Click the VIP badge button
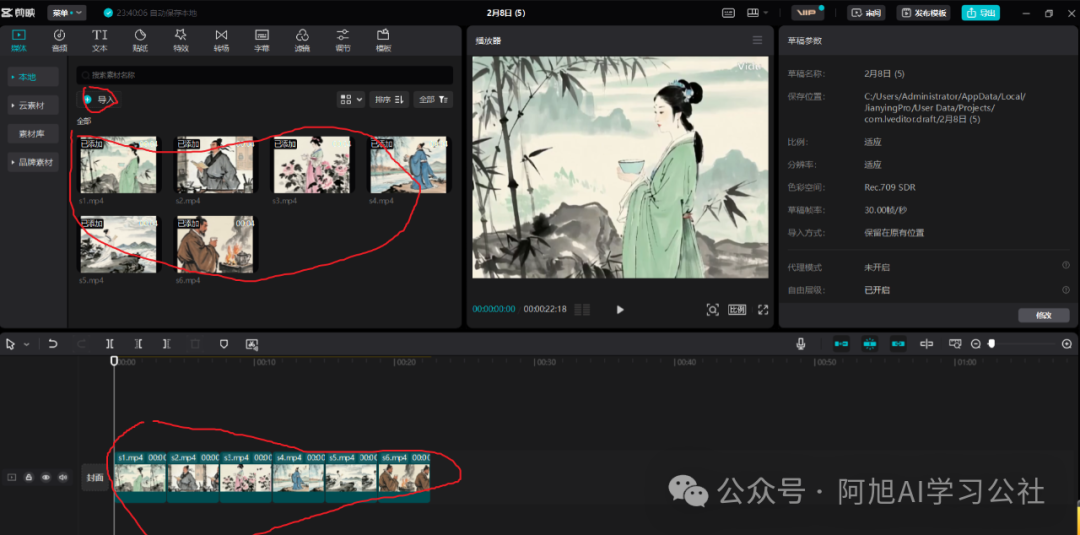Viewport: 1080px width, 535px height. click(x=807, y=13)
